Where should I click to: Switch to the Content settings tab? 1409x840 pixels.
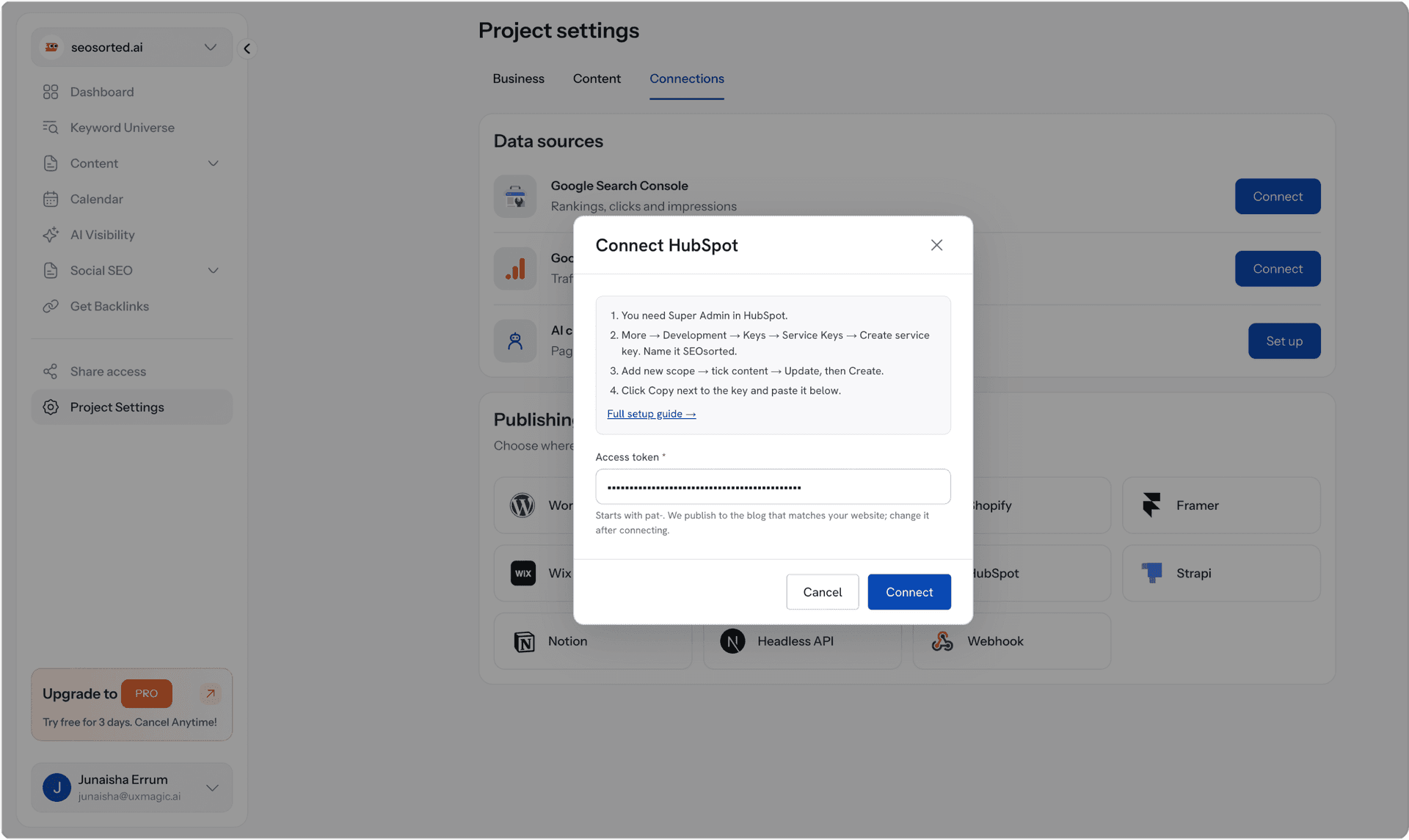point(597,78)
